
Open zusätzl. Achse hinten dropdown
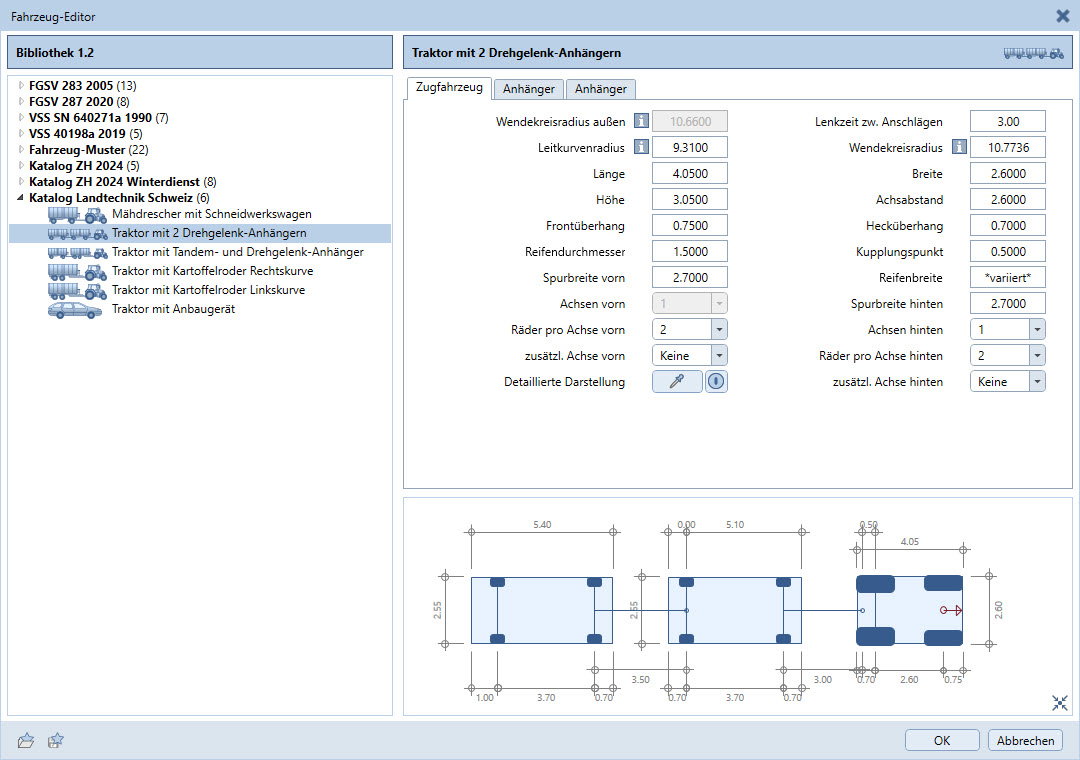click(x=1036, y=381)
